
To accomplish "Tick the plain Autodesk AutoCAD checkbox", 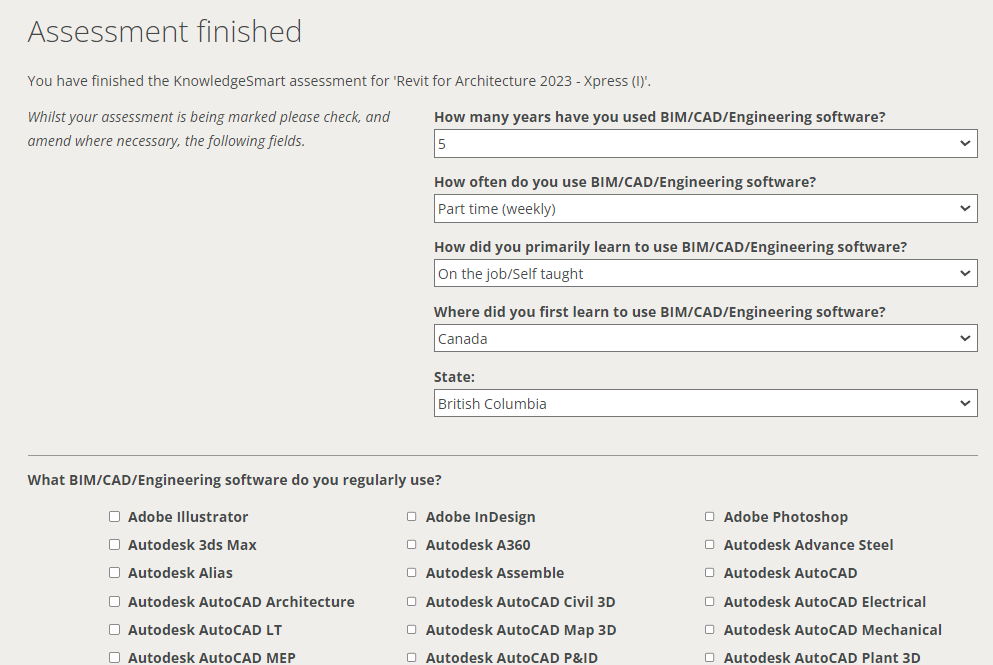I will [x=709, y=573].
